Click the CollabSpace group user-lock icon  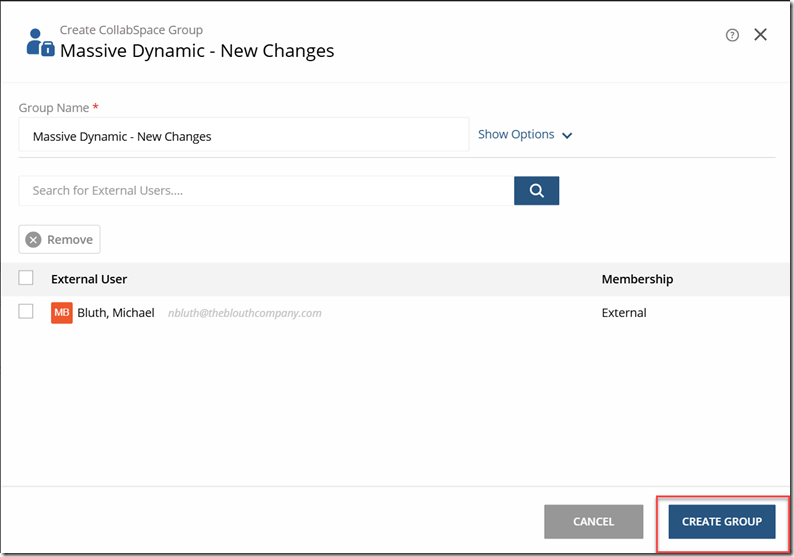point(41,43)
